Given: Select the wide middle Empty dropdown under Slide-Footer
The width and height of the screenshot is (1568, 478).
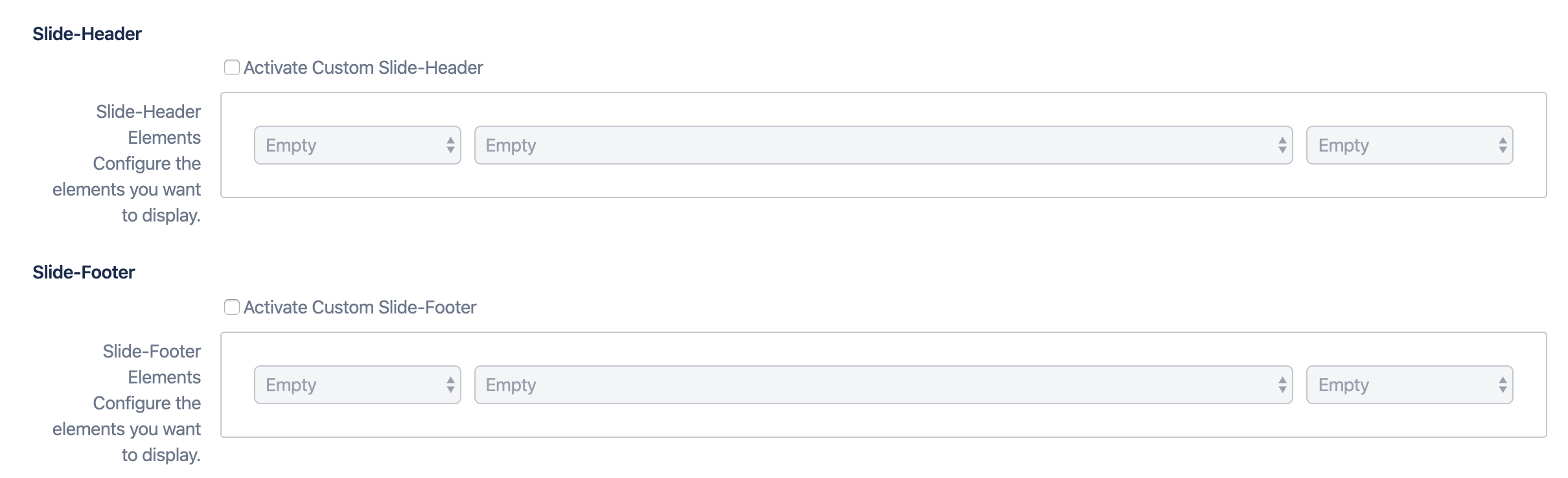Looking at the screenshot, I should [x=881, y=385].
